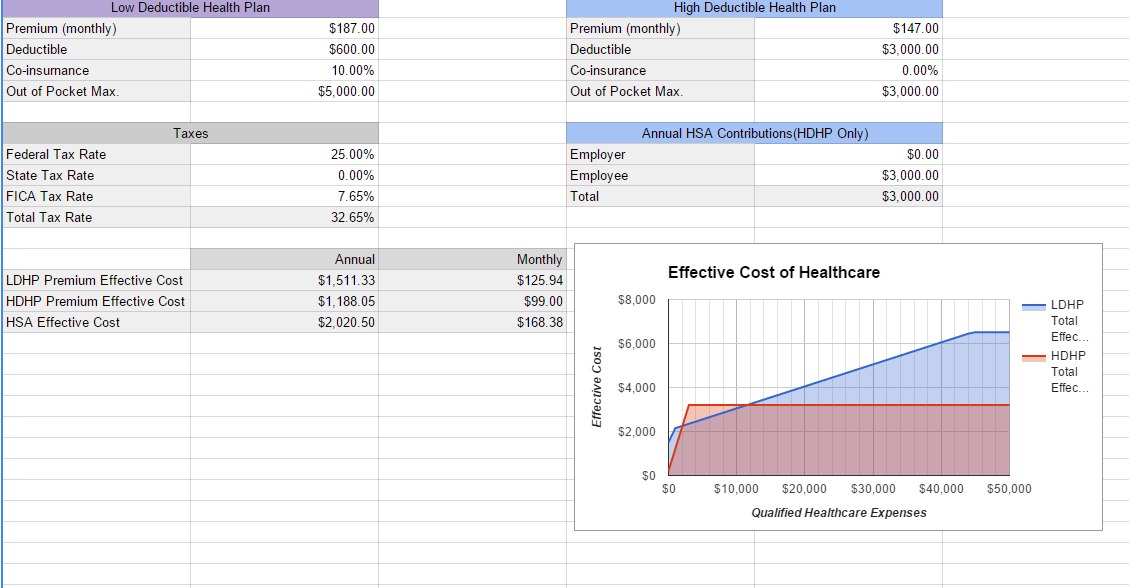Click the Qualified Healthcare Expenses axis title
Viewport: 1129px width, 588px height.
point(838,512)
